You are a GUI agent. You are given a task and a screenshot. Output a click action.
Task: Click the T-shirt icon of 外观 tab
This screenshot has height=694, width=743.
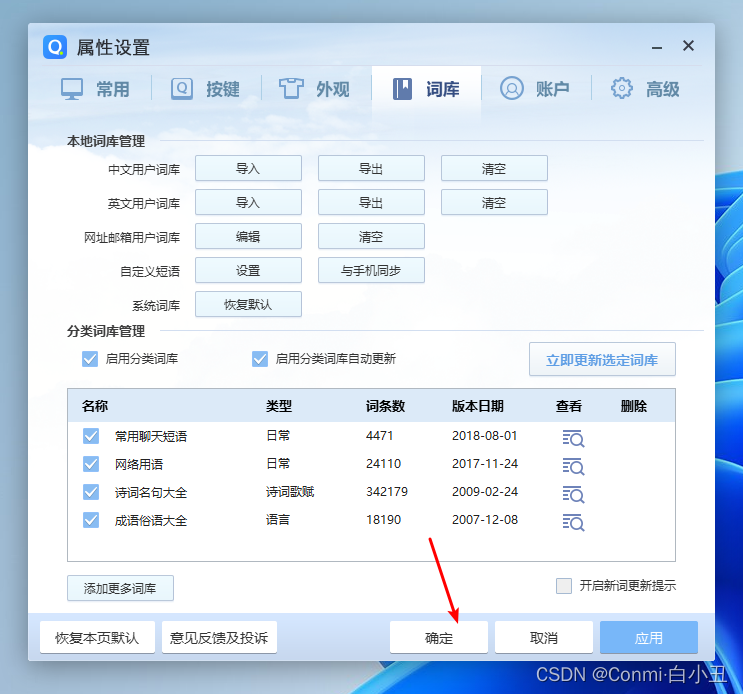291,89
